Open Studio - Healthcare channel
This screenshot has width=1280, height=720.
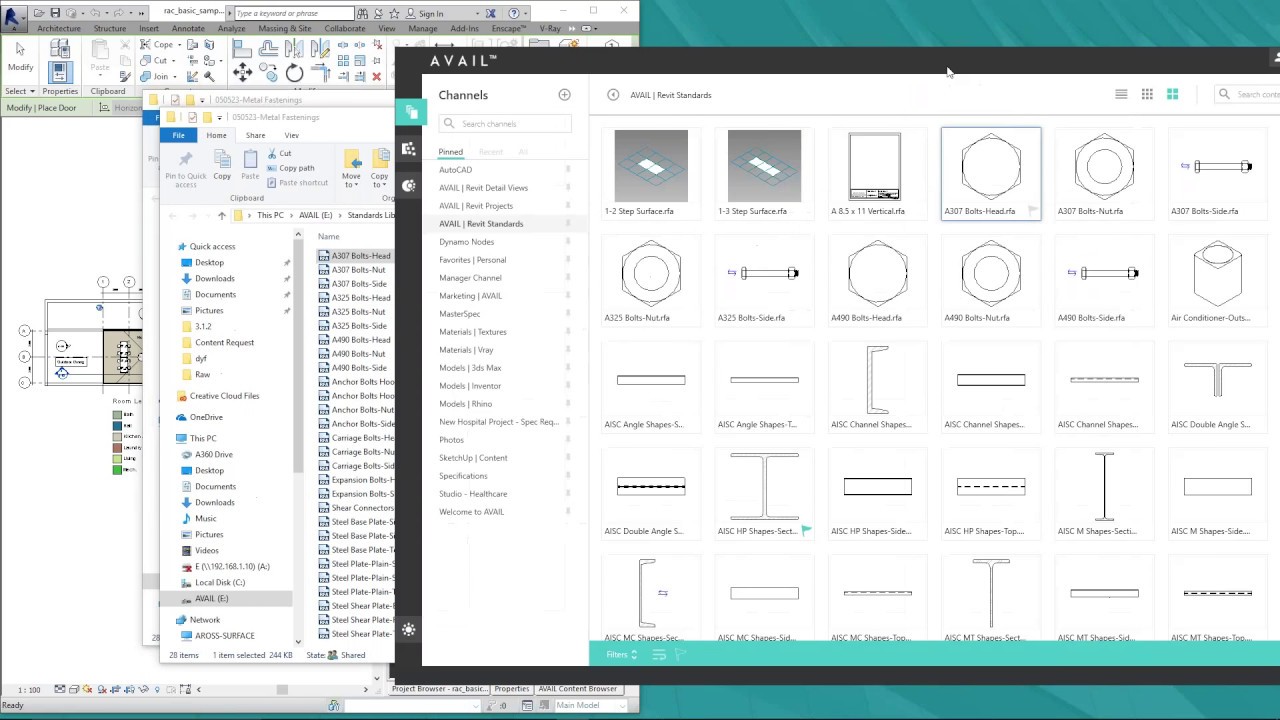point(473,494)
